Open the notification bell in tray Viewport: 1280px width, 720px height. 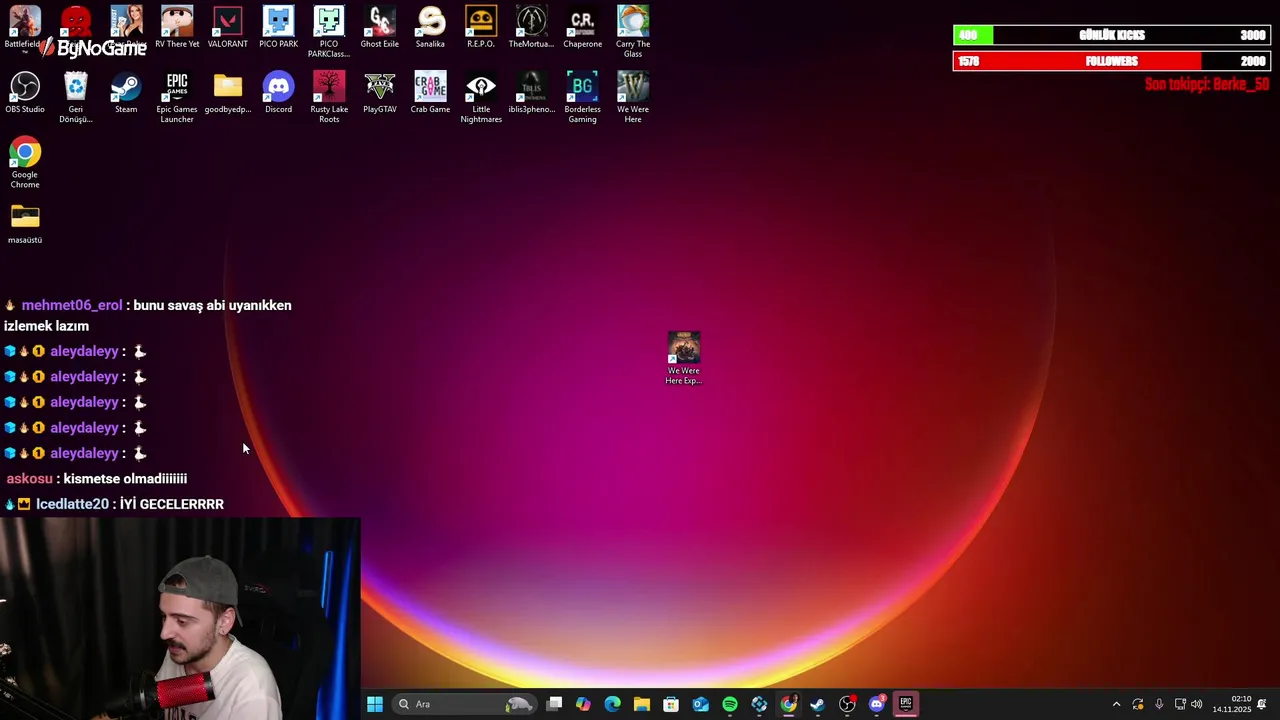pyautogui.click(x=1262, y=704)
